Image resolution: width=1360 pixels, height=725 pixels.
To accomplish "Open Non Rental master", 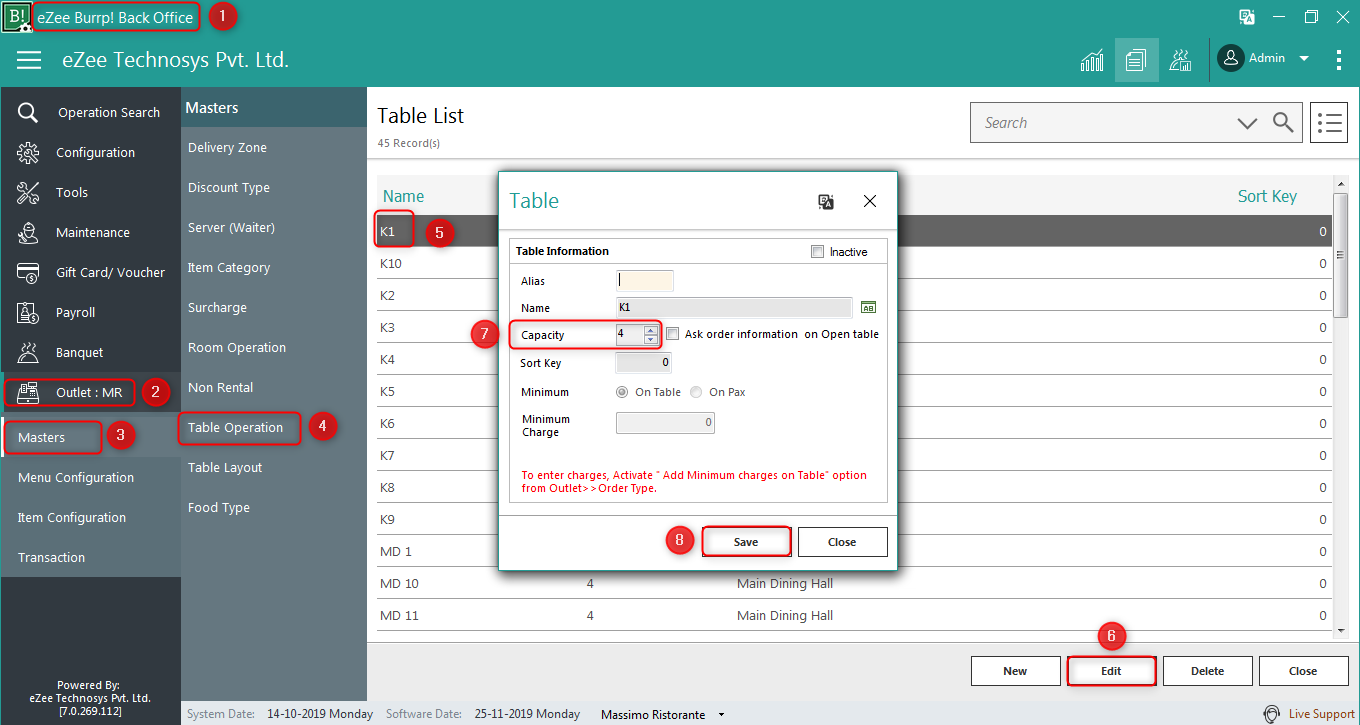I will coord(274,387).
